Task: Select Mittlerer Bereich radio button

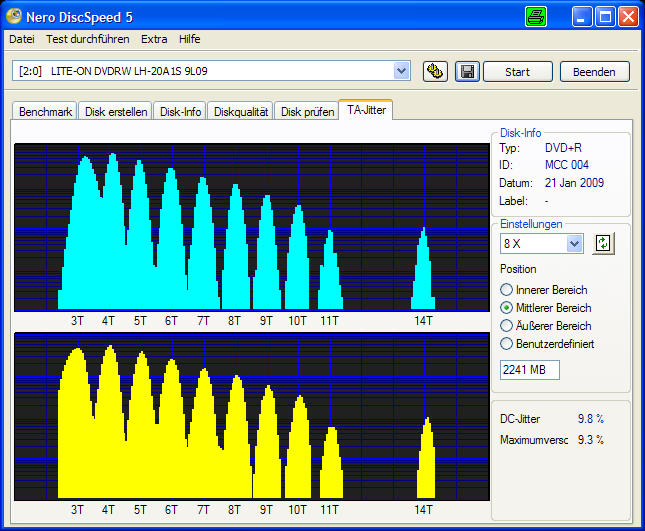Action: pos(506,308)
